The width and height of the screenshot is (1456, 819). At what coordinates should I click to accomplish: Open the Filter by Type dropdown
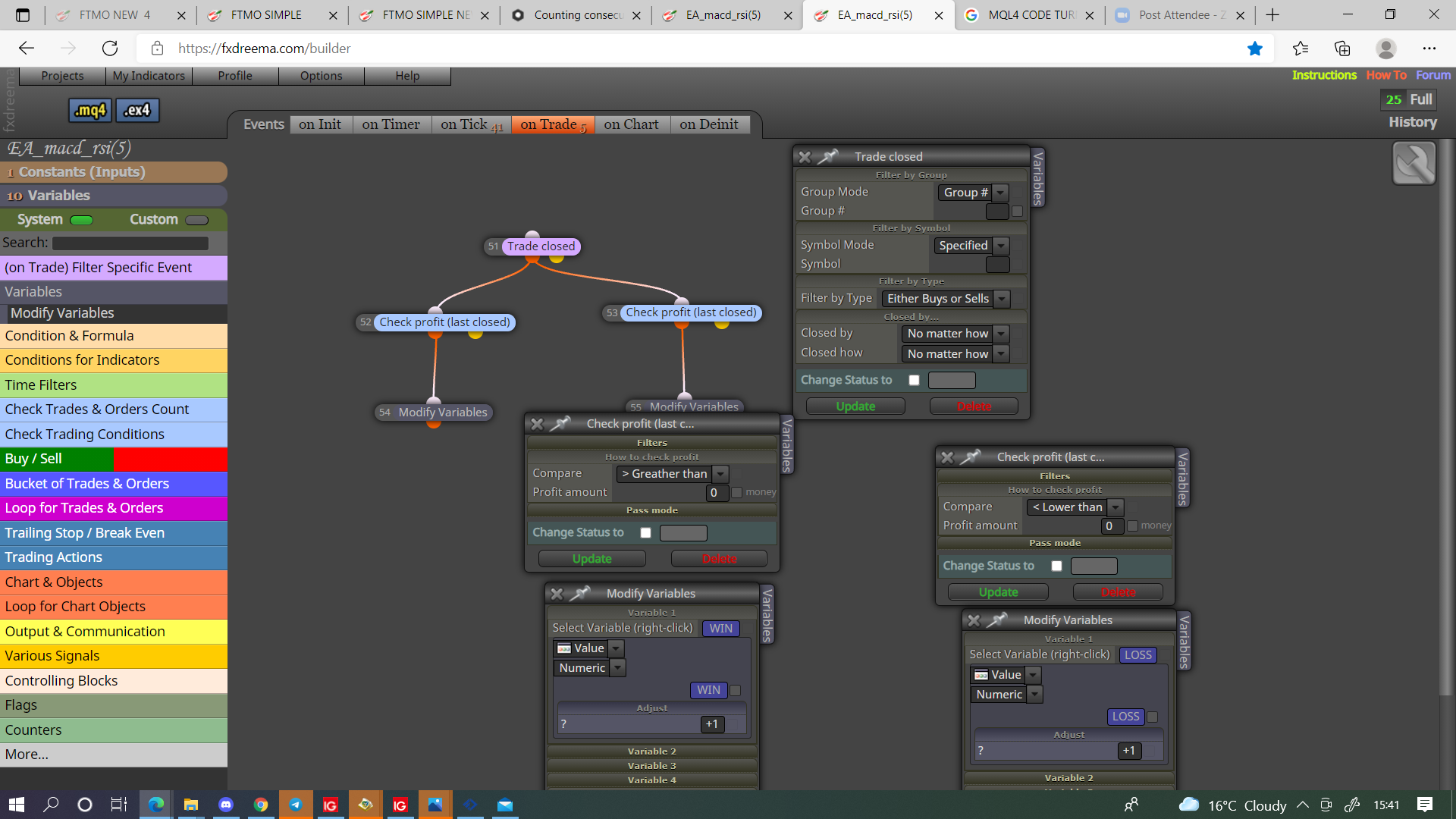[946, 299]
